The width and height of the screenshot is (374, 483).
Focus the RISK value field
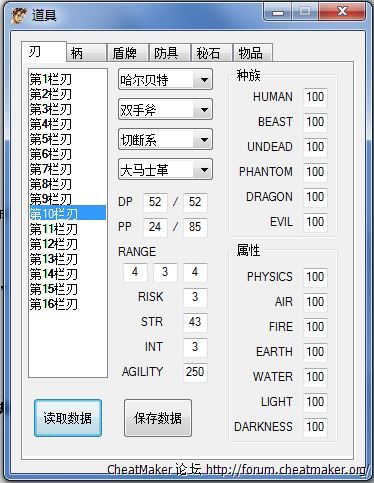click(x=195, y=297)
